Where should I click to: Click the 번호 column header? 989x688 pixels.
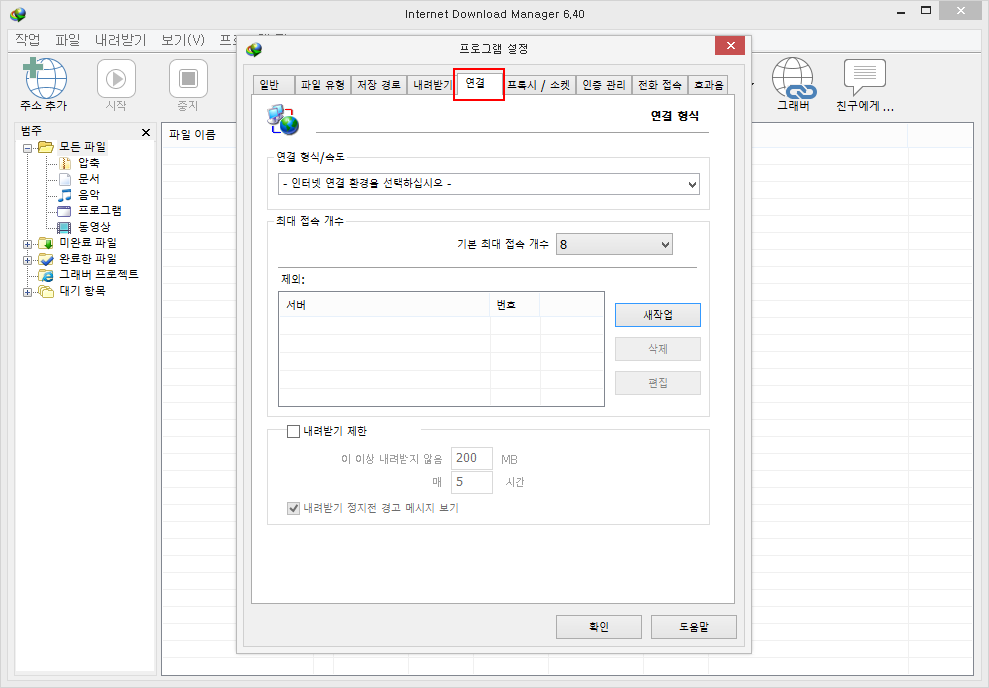click(515, 305)
